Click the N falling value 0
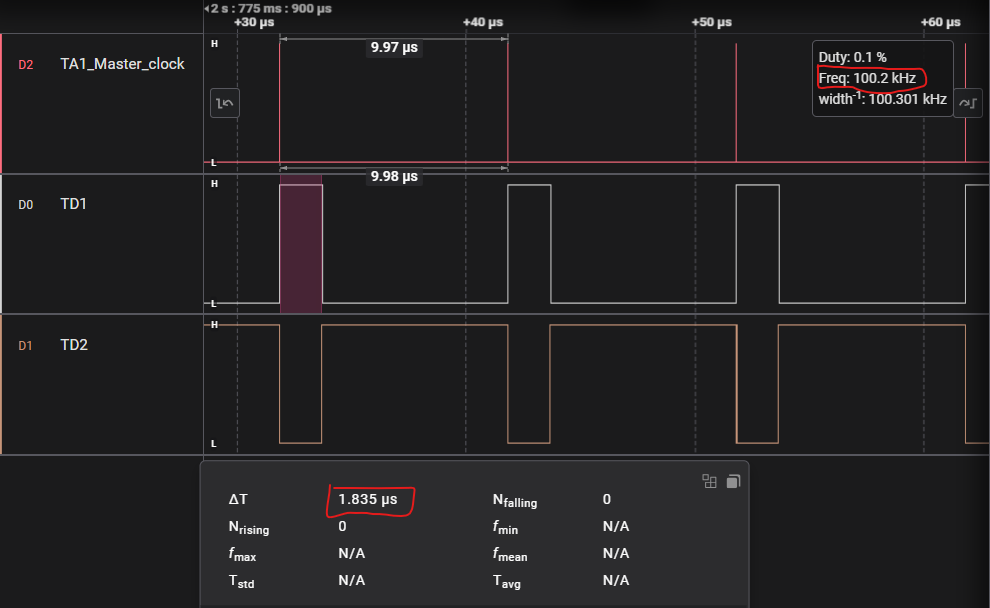The width and height of the screenshot is (990, 608). pyautogui.click(x=607, y=499)
